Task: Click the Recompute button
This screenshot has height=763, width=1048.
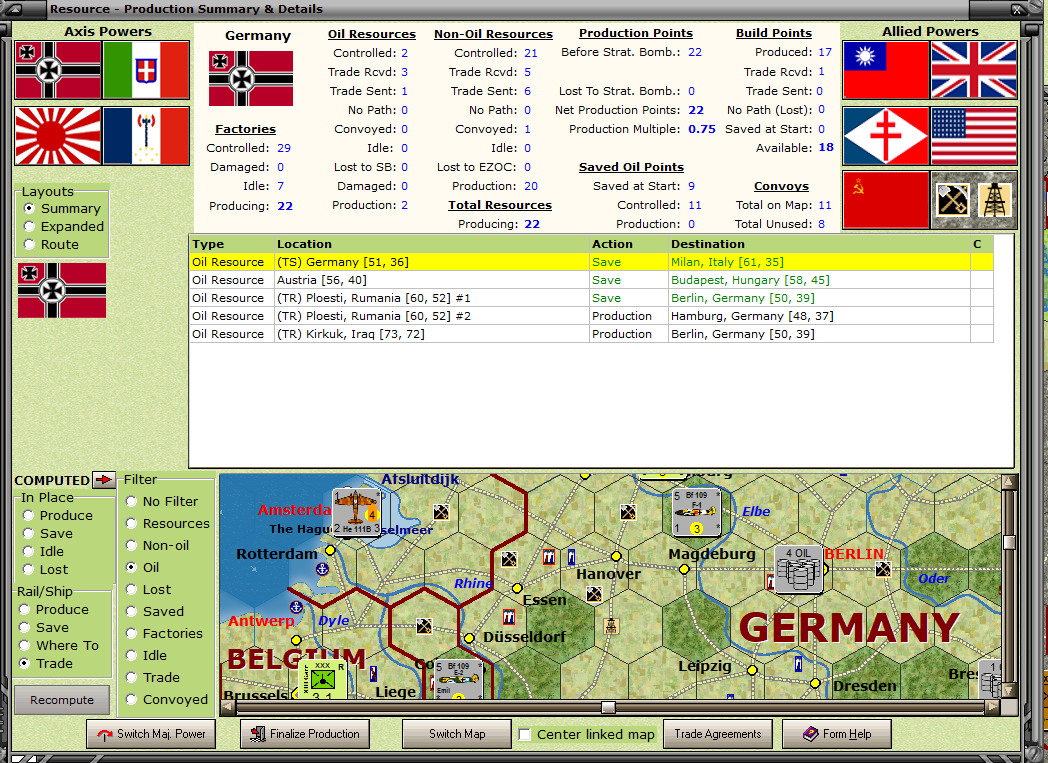Action: (x=62, y=700)
